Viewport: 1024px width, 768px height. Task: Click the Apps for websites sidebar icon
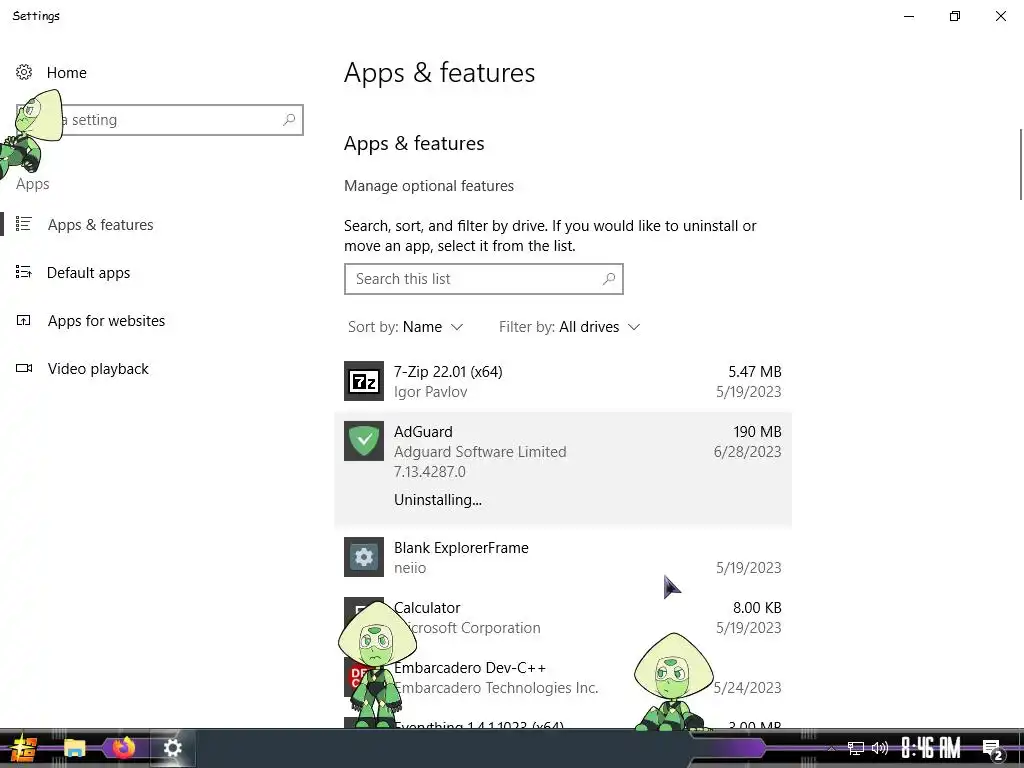[x=24, y=320]
